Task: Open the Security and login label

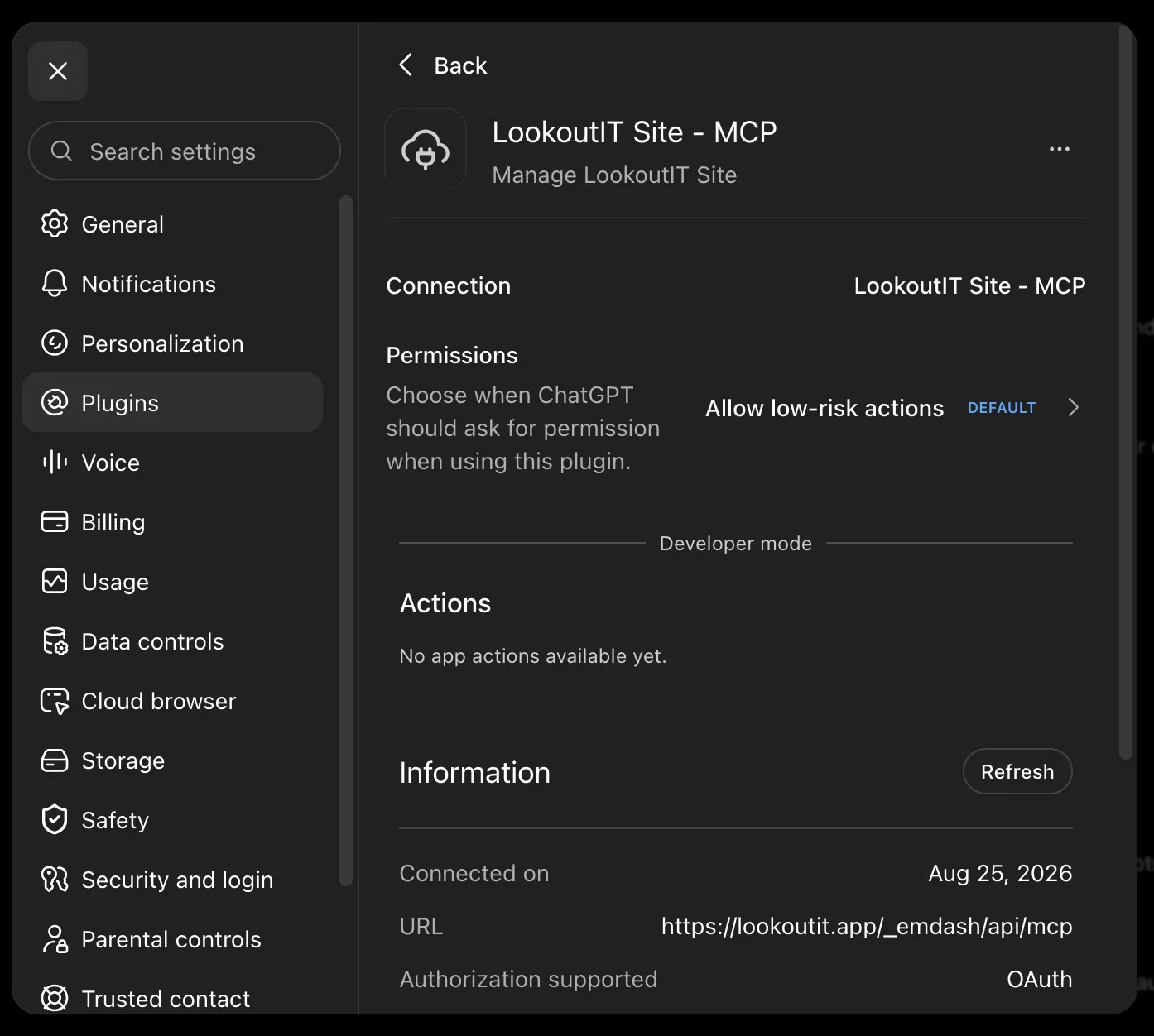Action: click(x=177, y=880)
